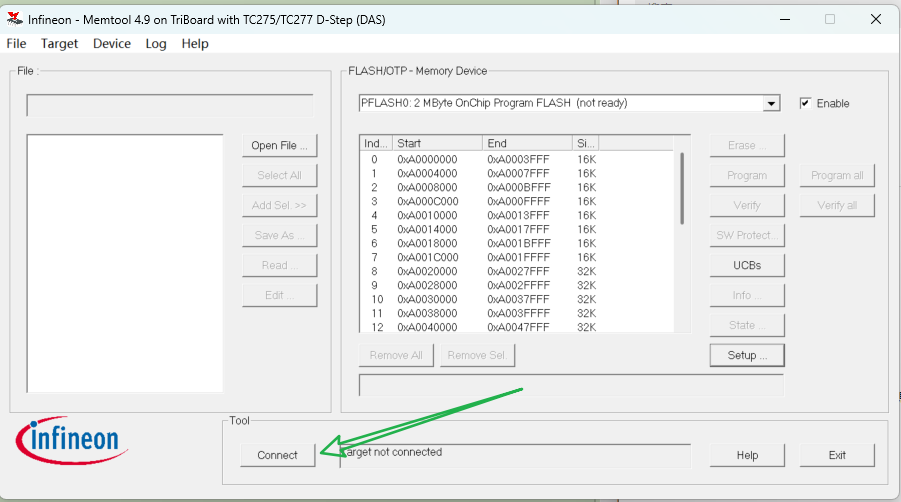Viewport: 901px width, 502px height.
Task: Click the Select All button
Action: coord(279,175)
